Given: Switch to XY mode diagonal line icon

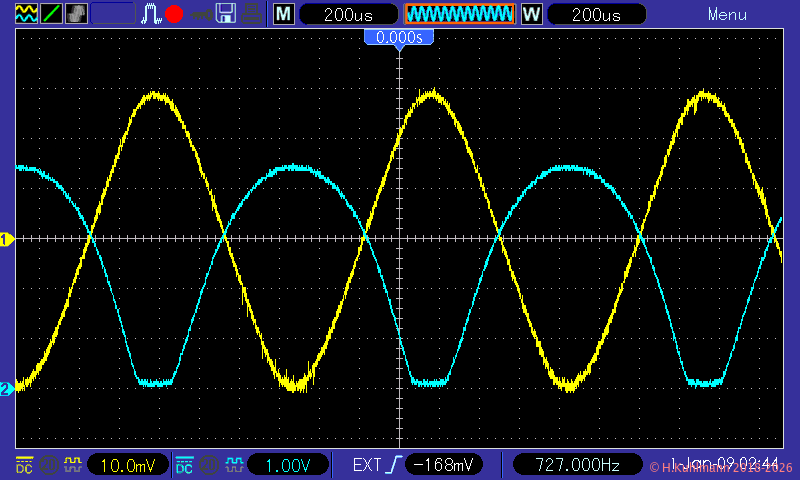Looking at the screenshot, I should coord(50,14).
